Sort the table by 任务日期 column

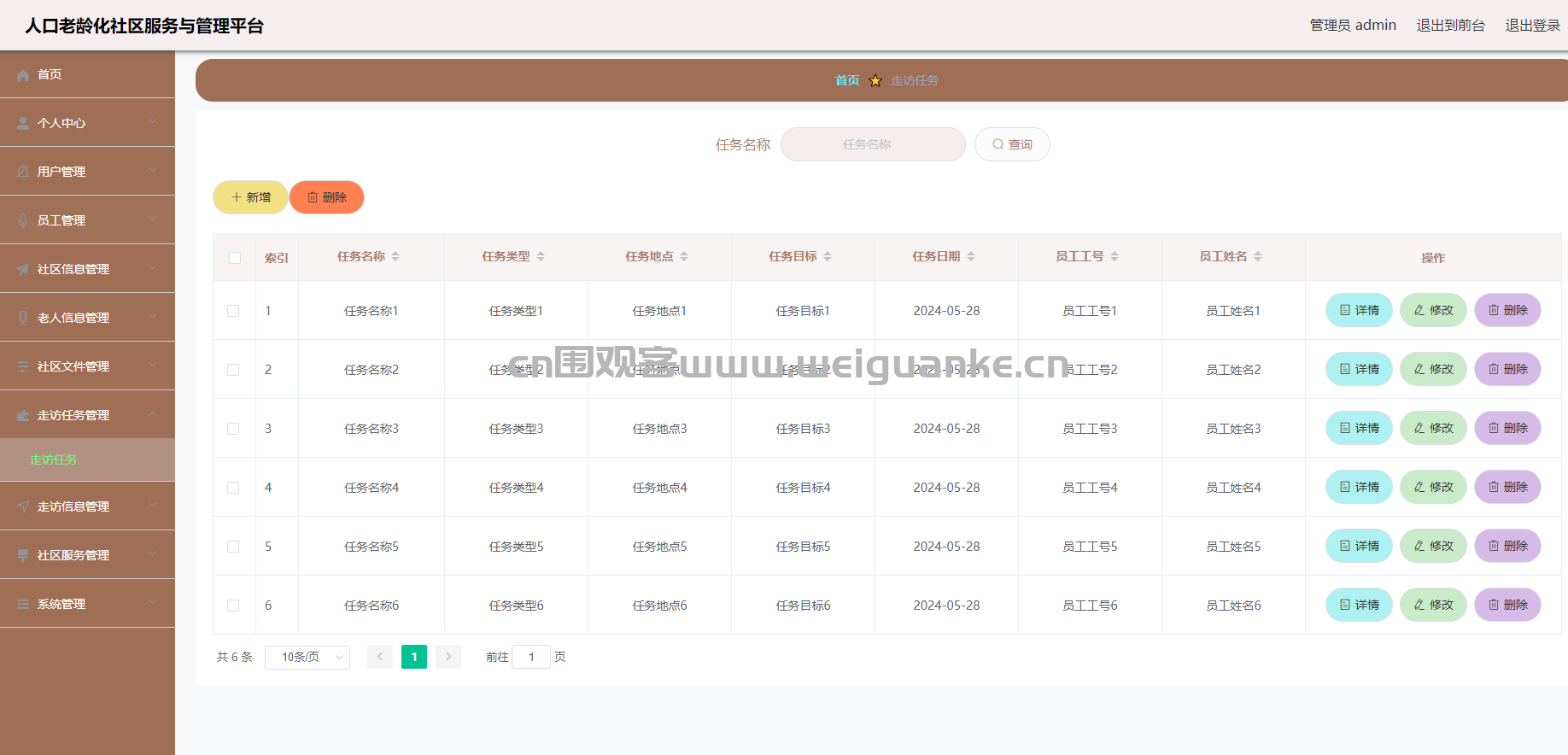(x=971, y=256)
